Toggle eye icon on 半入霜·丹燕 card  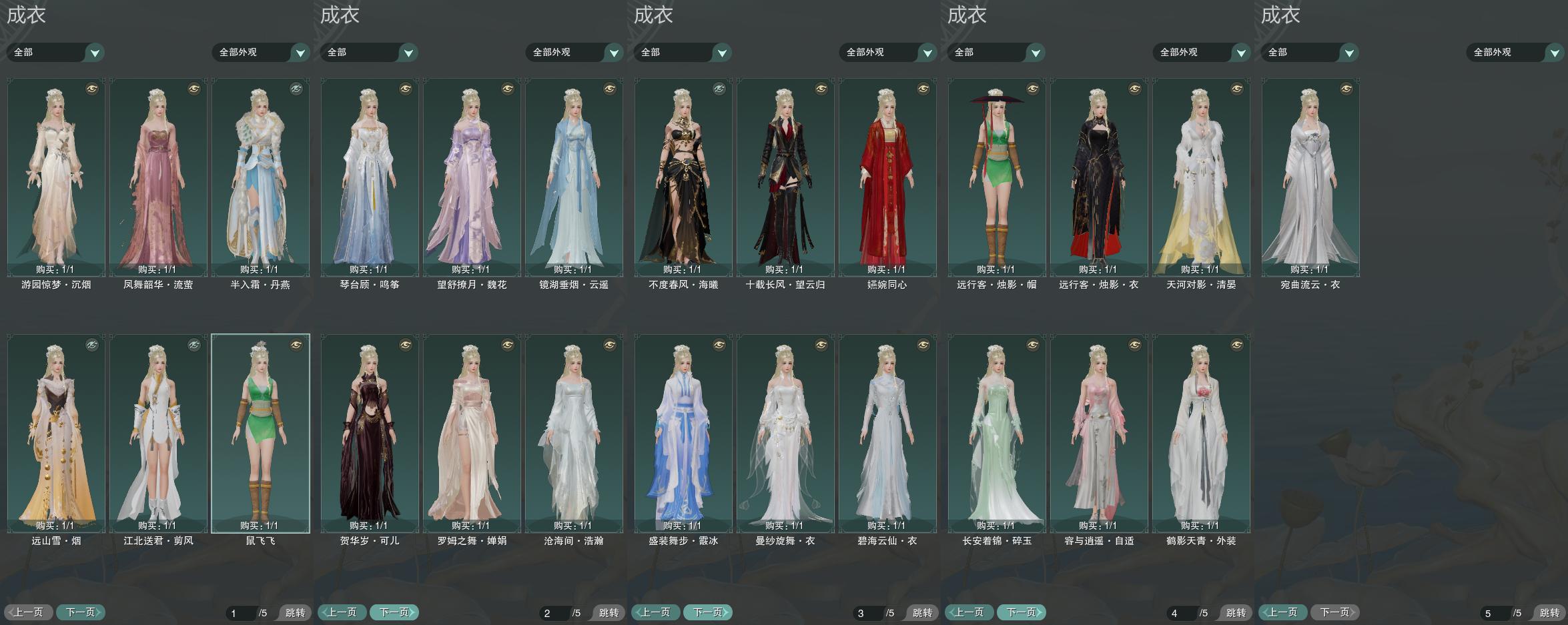coord(296,89)
